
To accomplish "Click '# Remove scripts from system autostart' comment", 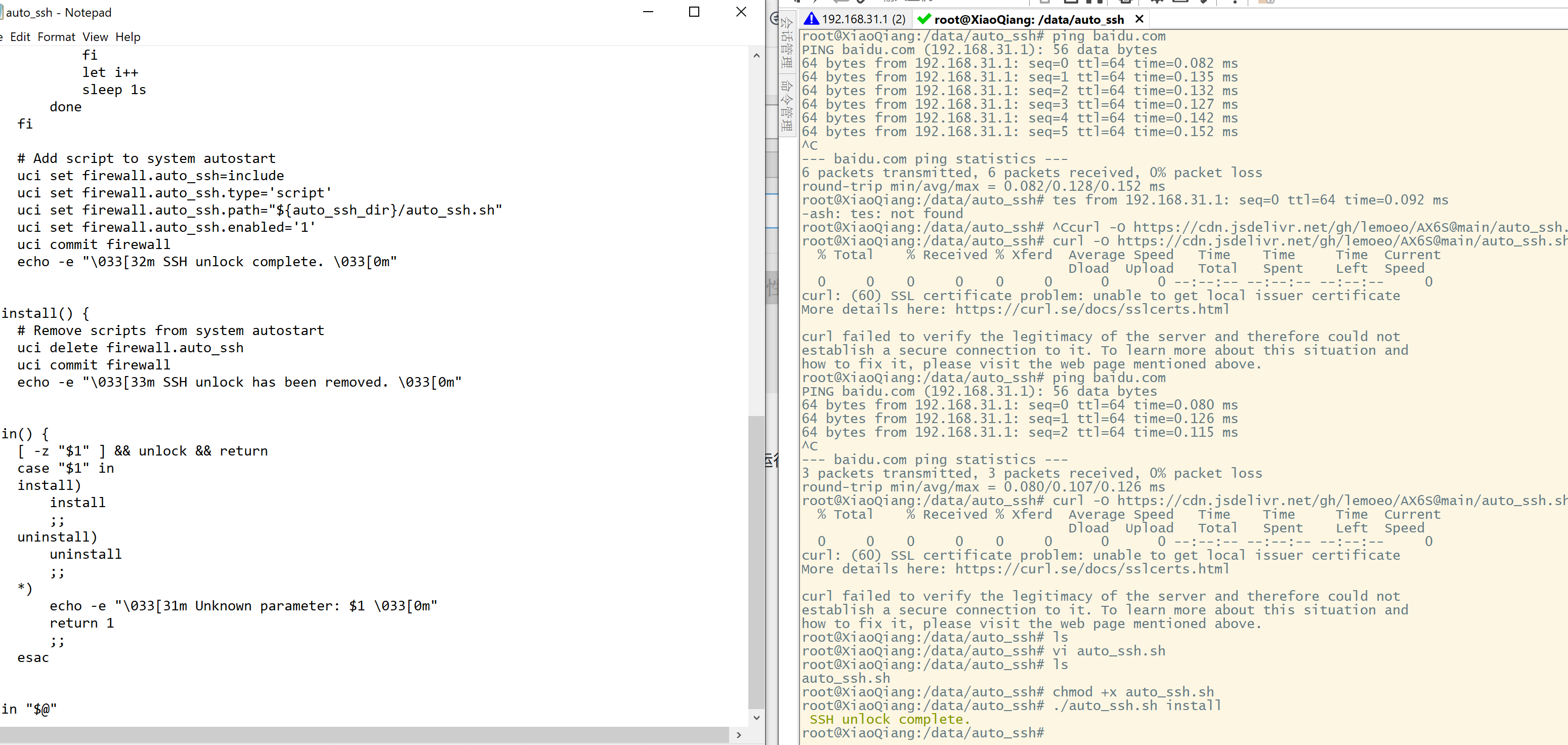I will click(x=171, y=330).
